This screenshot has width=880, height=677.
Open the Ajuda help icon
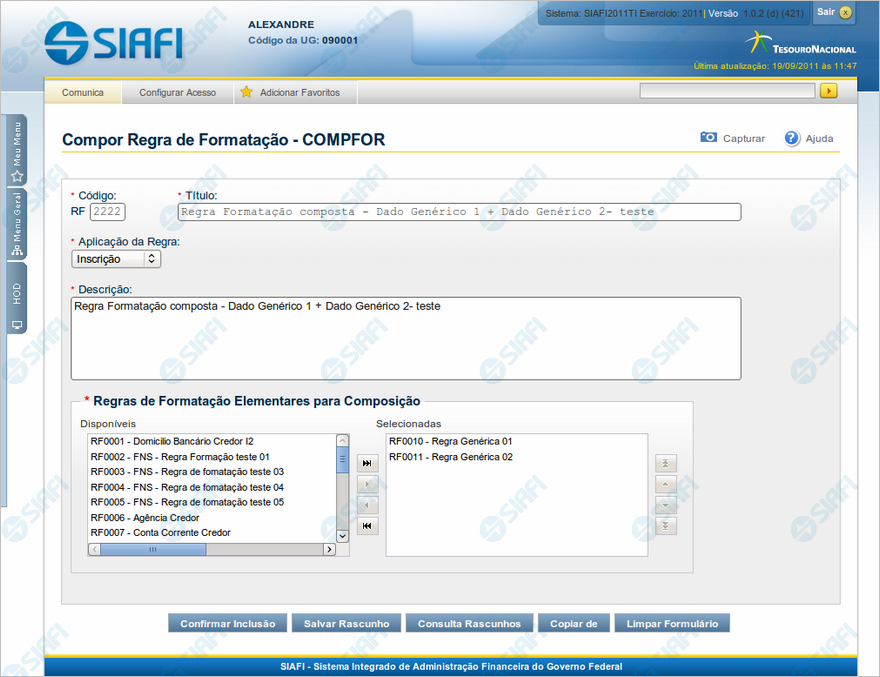tap(792, 138)
